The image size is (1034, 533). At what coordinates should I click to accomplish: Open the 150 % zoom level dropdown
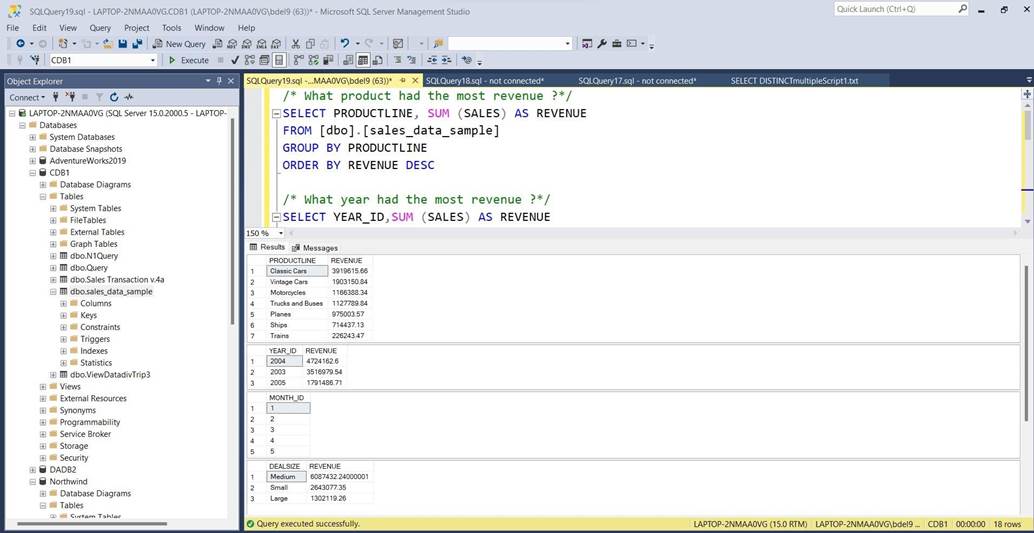pos(281,233)
